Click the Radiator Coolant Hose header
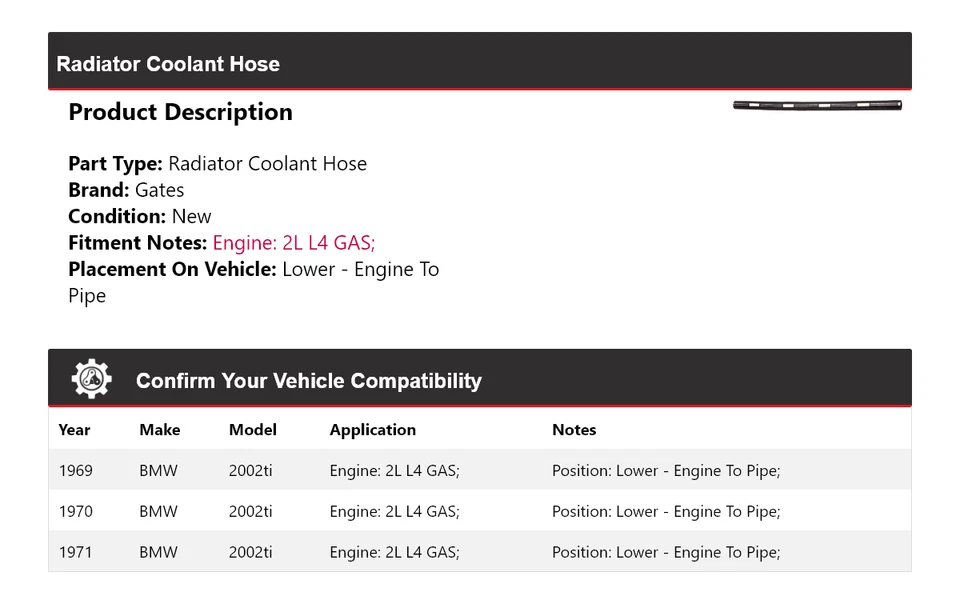The image size is (960, 604). [x=168, y=64]
